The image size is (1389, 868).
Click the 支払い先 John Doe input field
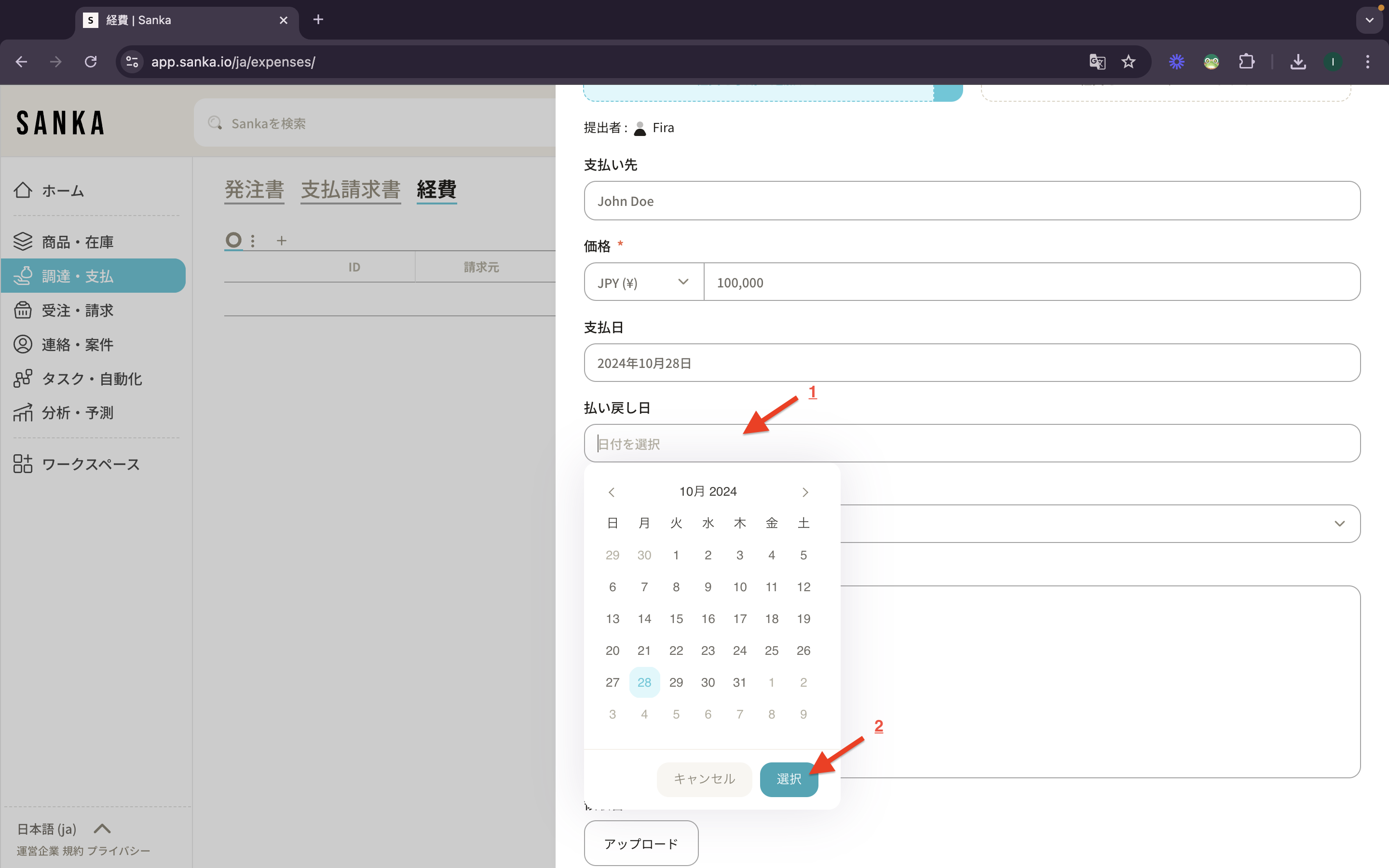click(x=972, y=201)
